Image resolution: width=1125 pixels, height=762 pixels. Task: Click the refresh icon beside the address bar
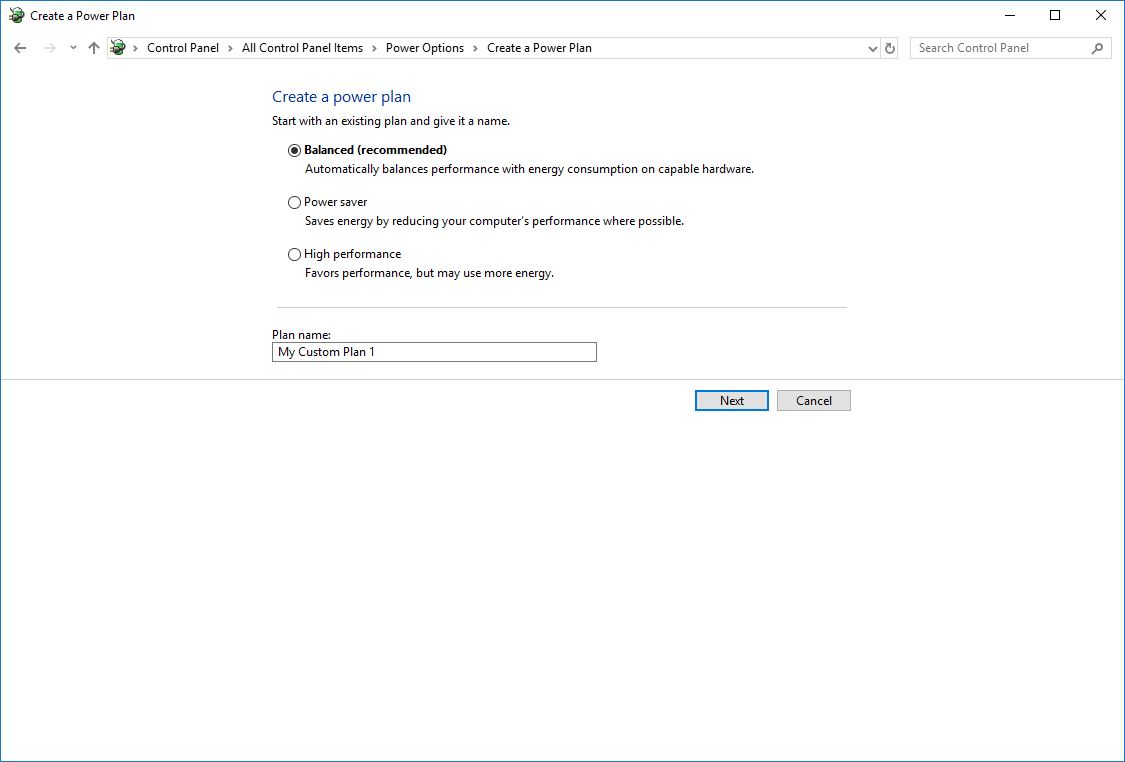tap(889, 47)
